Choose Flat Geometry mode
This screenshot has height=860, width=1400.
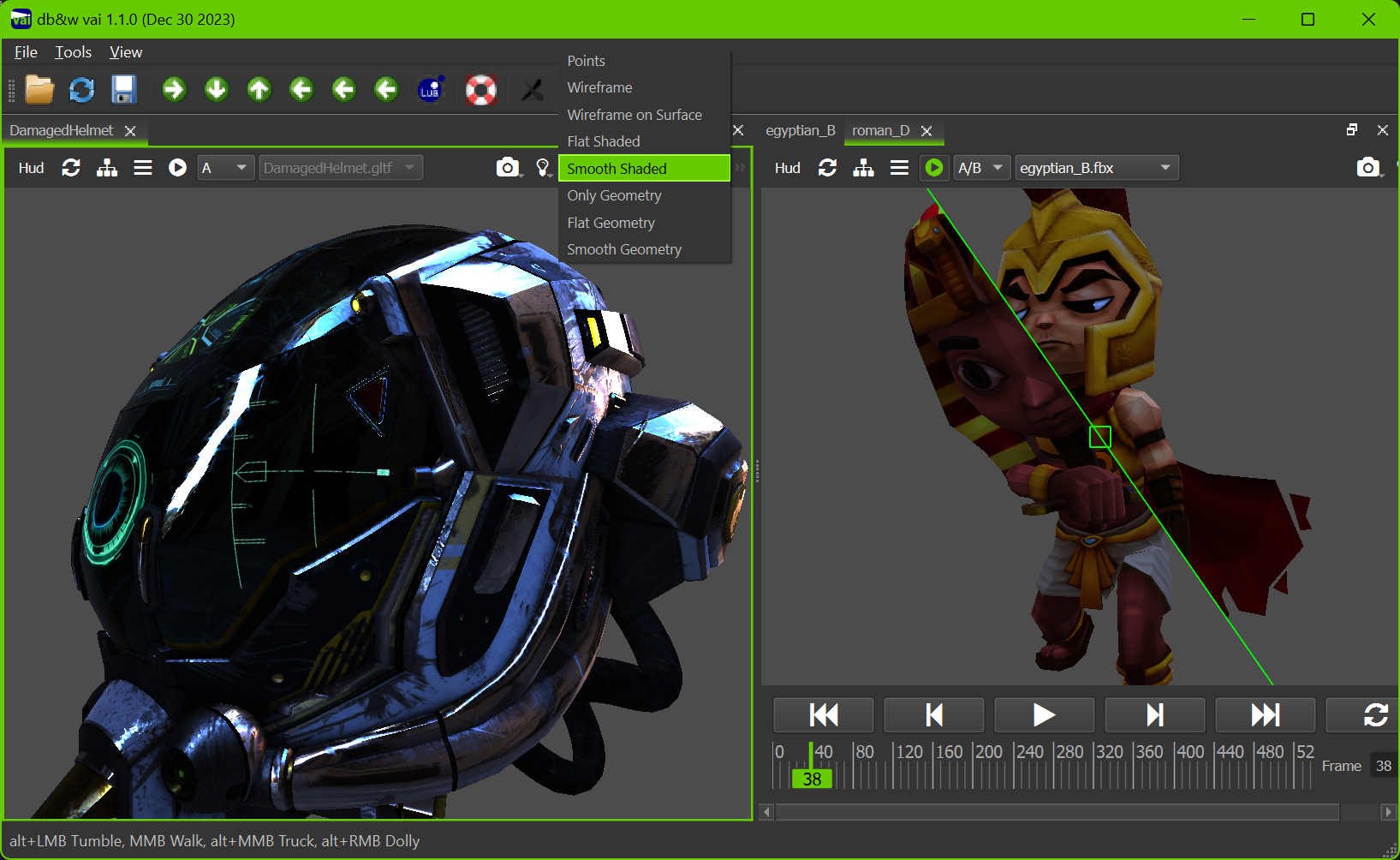point(645,223)
